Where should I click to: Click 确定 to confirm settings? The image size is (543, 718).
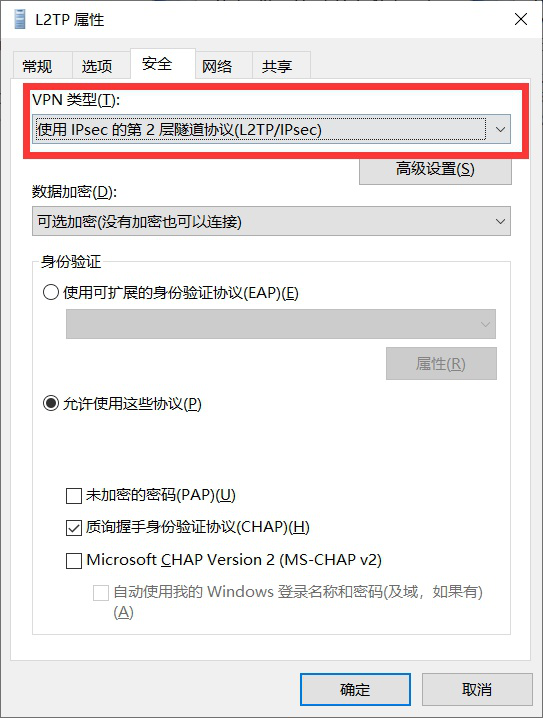point(355,689)
